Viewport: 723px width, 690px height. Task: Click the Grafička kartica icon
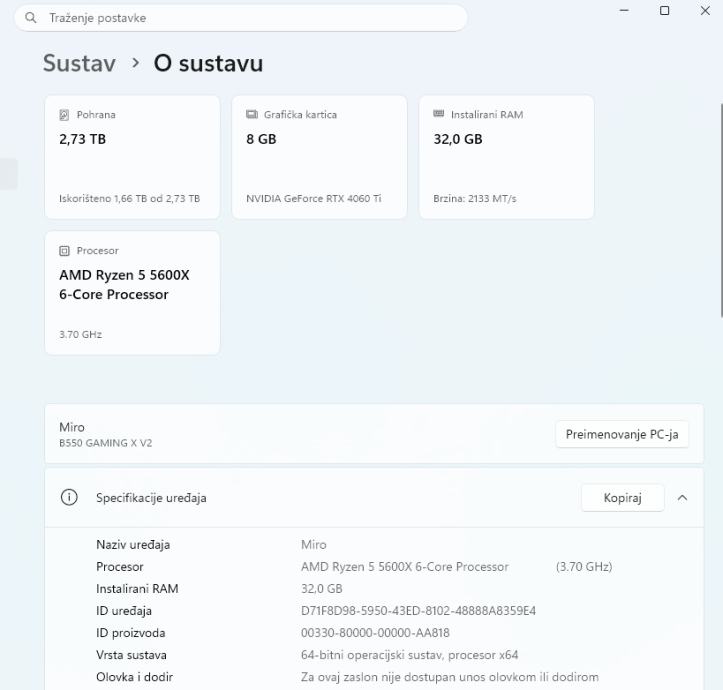252,115
